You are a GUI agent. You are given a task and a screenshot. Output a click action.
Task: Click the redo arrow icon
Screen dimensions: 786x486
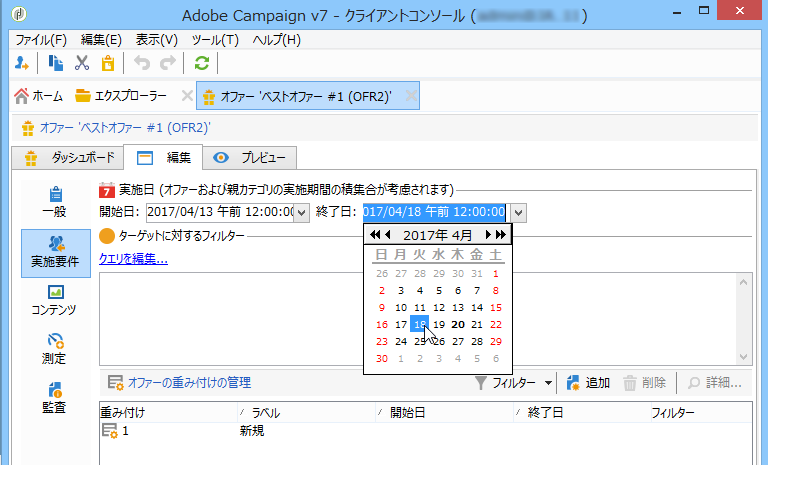click(x=168, y=63)
